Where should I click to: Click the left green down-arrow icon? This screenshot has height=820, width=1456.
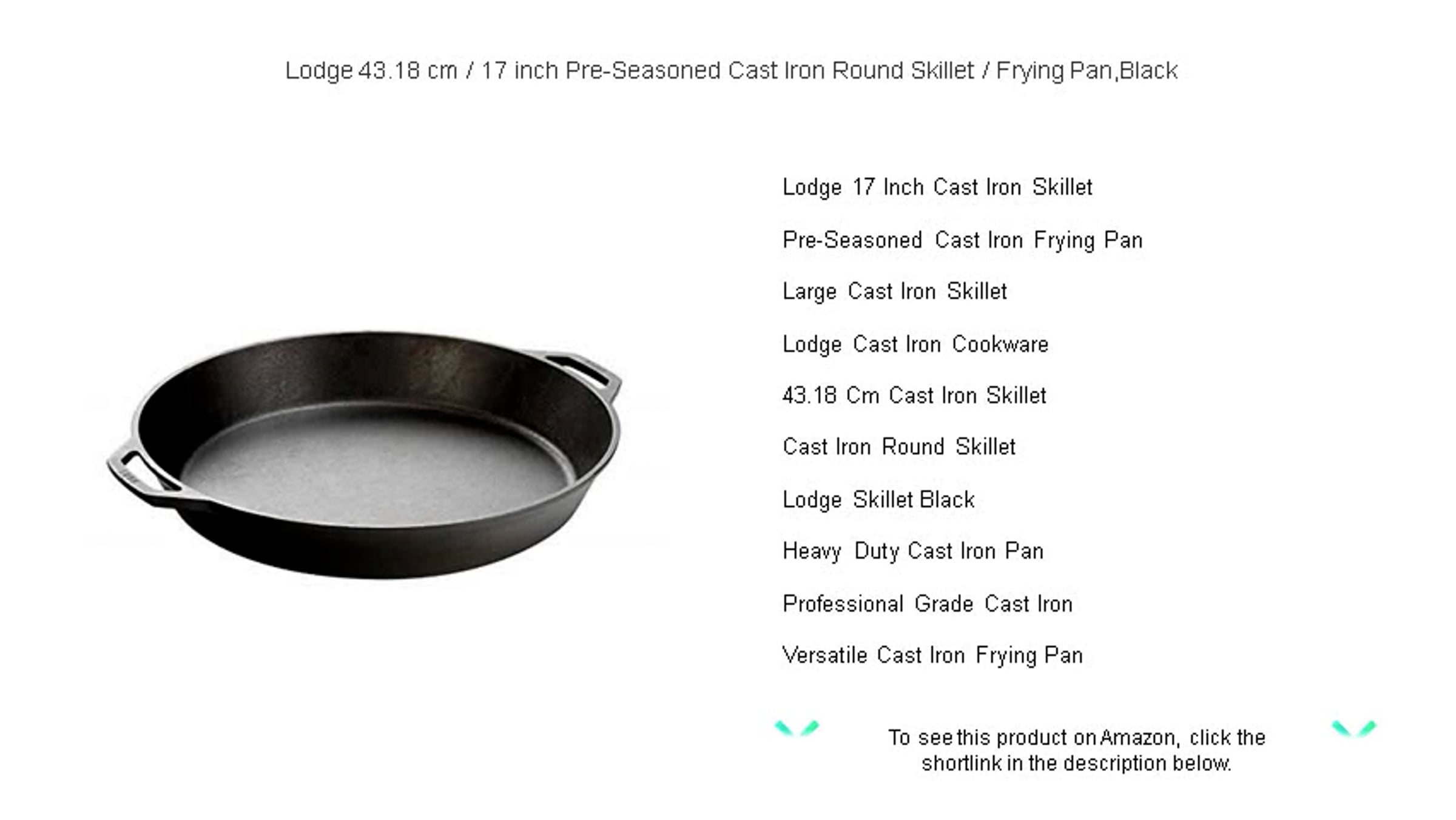point(797,728)
